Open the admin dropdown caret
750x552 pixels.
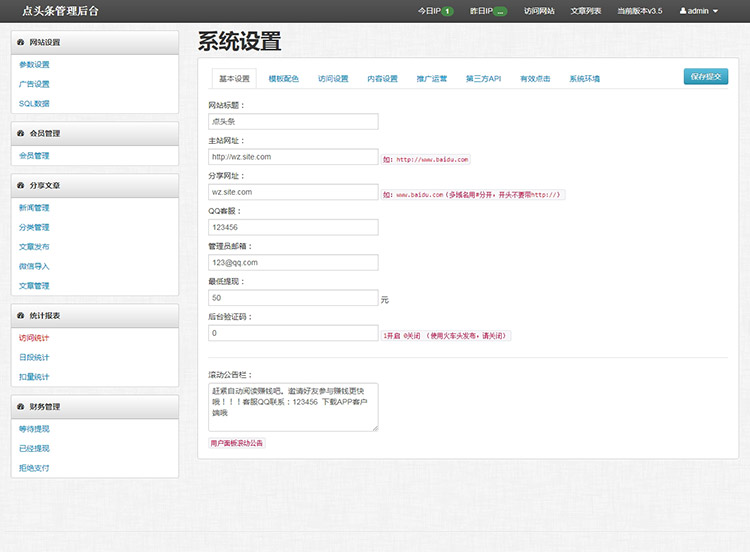click(716, 11)
